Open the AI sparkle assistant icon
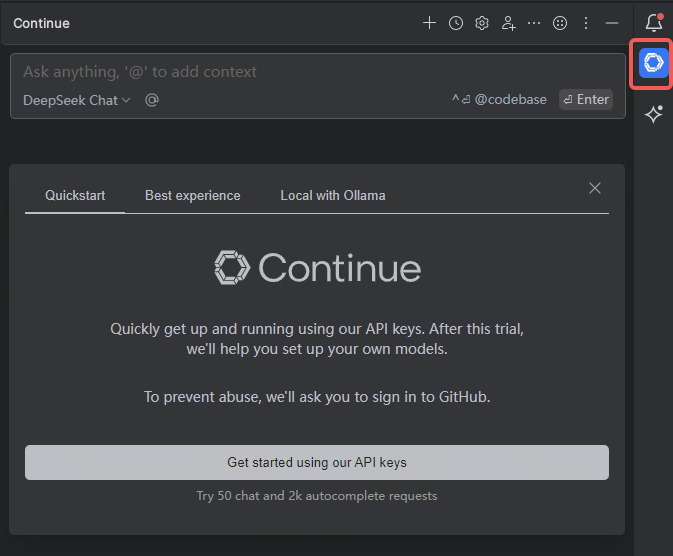 (x=654, y=114)
